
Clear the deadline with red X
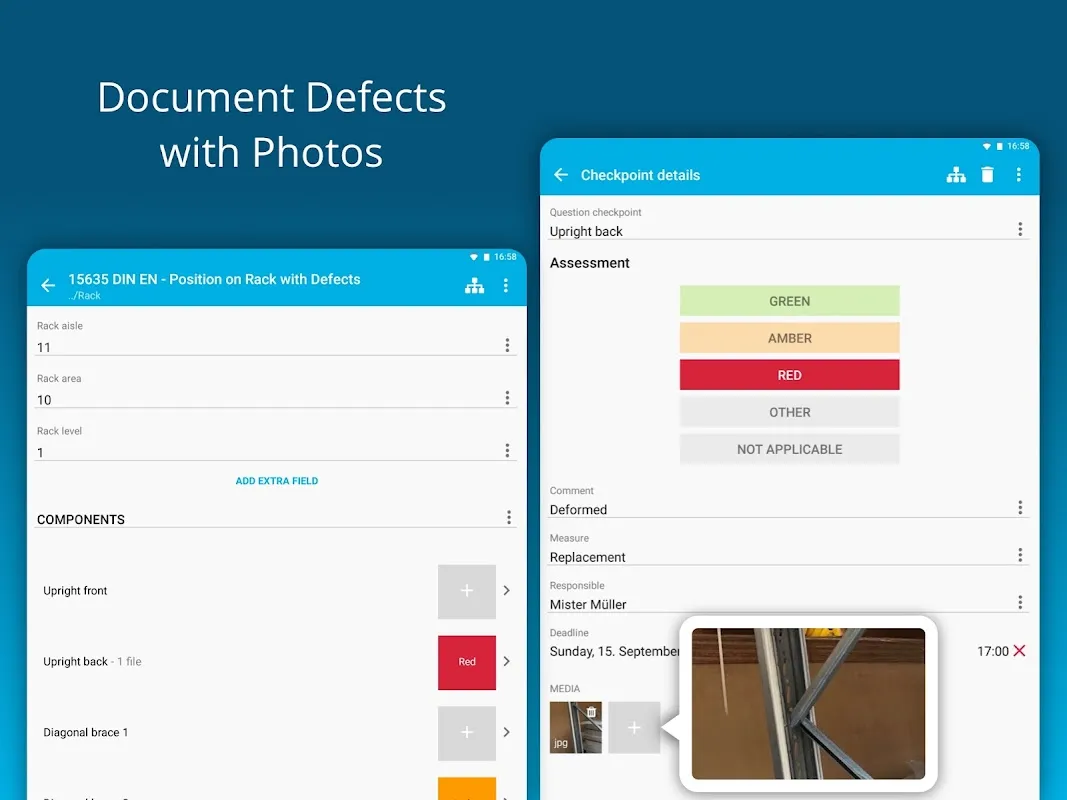pyautogui.click(x=1019, y=651)
